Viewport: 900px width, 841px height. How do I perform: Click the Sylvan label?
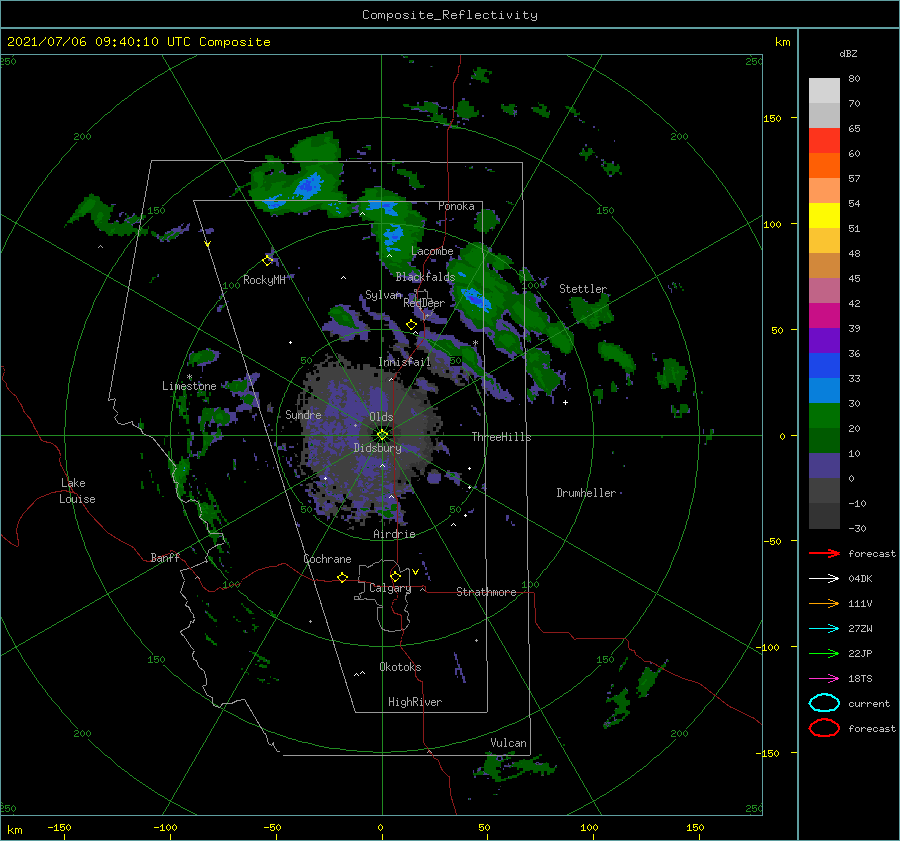coord(383,295)
